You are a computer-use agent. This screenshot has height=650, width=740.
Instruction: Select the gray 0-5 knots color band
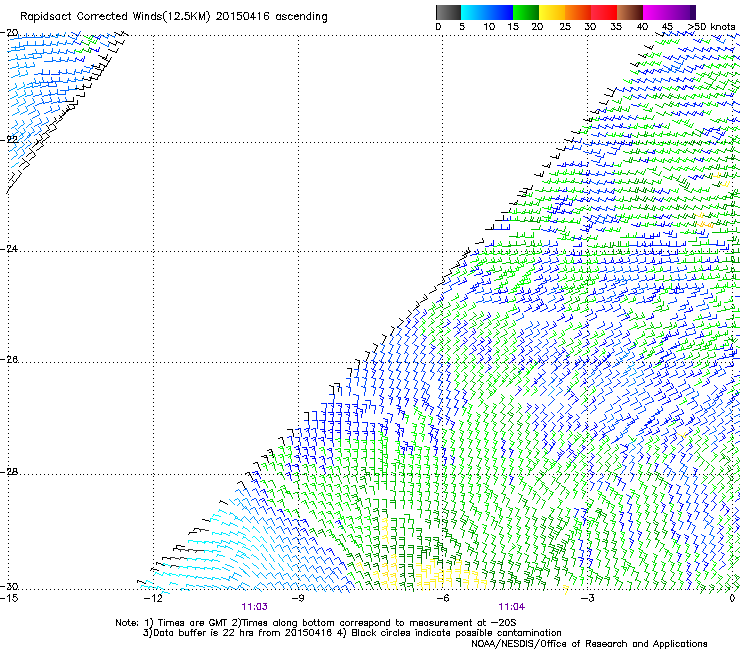click(448, 12)
